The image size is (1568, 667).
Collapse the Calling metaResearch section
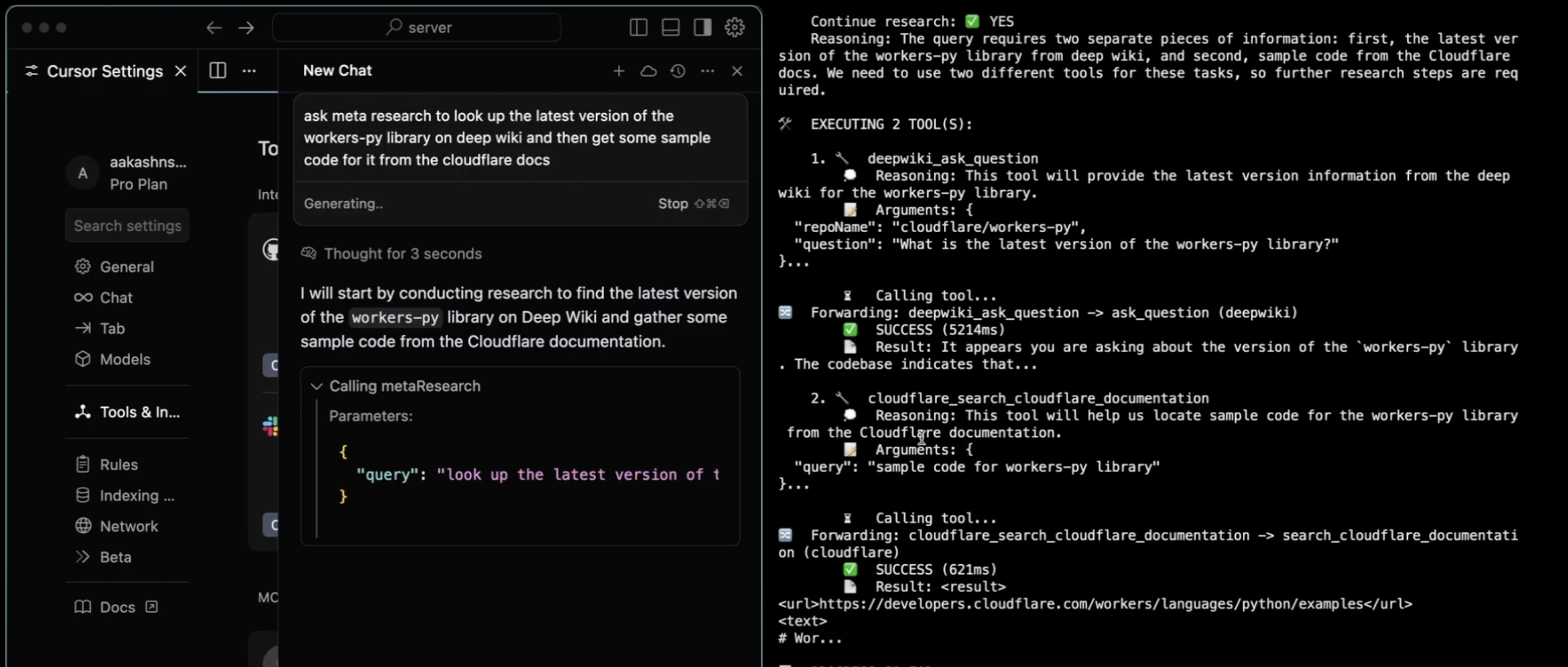click(317, 386)
